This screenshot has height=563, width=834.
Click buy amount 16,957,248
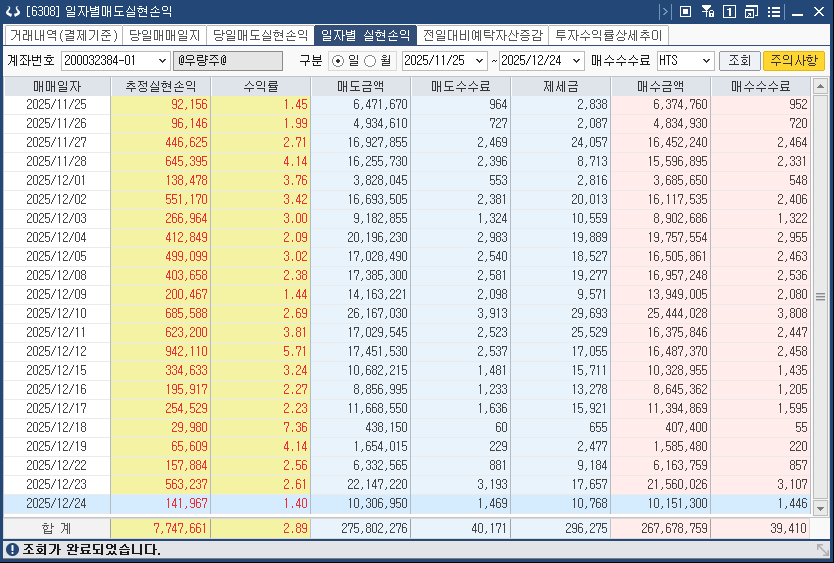(678, 276)
